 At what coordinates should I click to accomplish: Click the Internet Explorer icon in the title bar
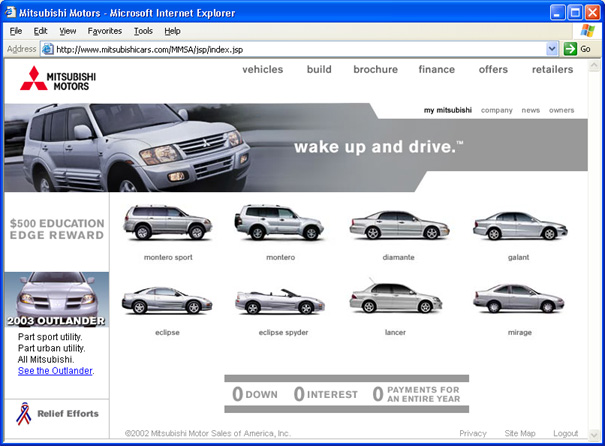pos(10,12)
